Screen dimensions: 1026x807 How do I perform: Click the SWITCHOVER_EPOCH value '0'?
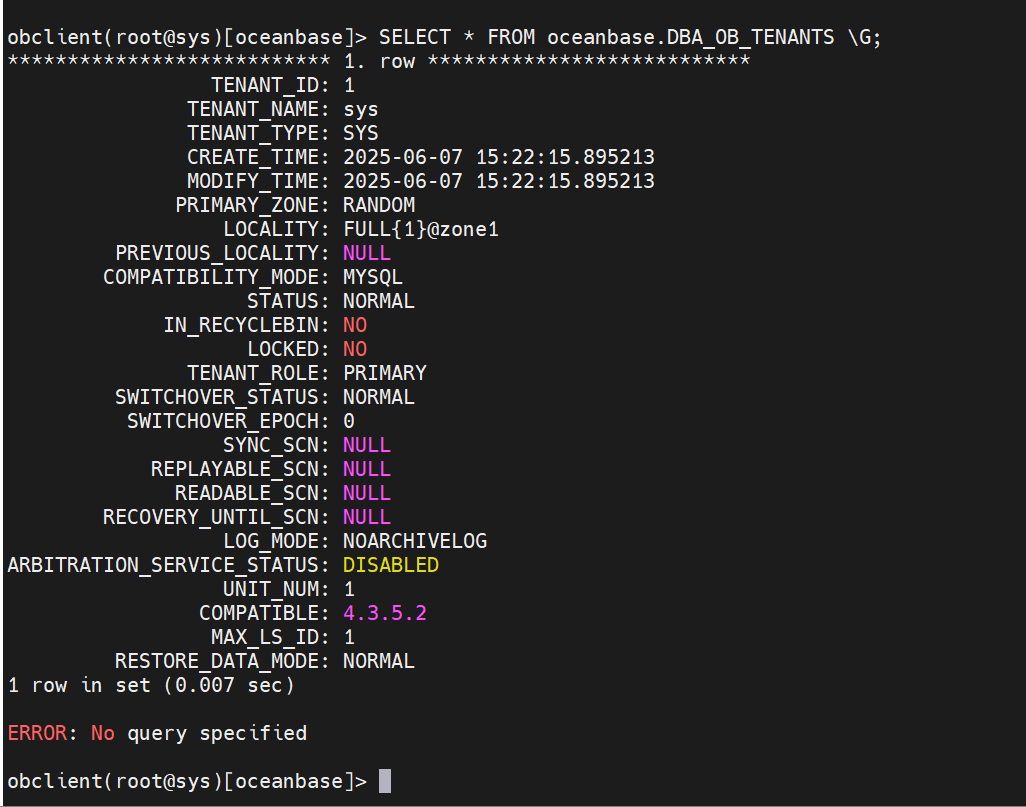tap(349, 421)
